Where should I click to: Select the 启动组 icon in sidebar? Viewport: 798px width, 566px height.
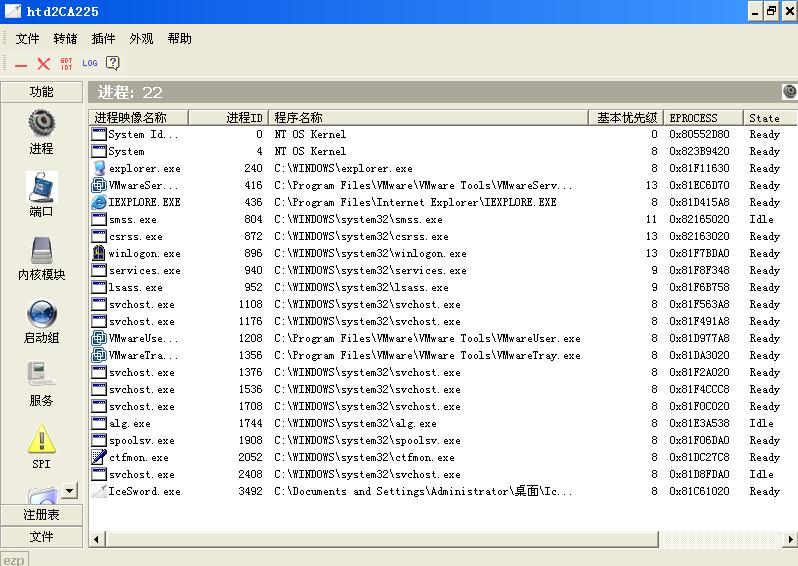(x=41, y=314)
